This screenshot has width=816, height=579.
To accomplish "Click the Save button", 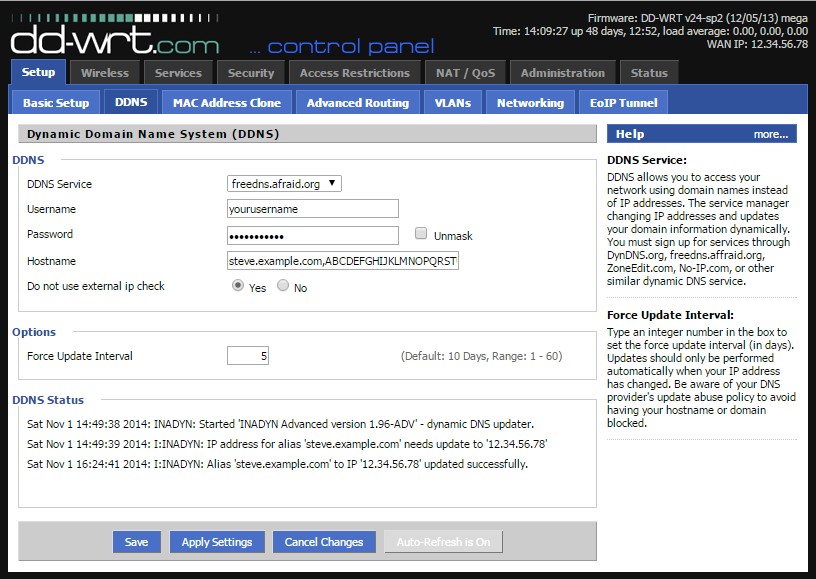I will [x=136, y=542].
